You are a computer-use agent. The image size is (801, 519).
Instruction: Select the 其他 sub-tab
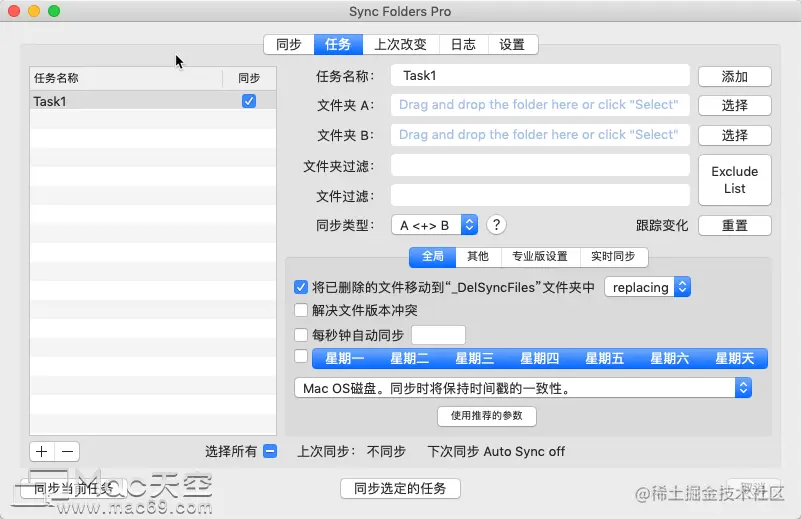tap(478, 257)
